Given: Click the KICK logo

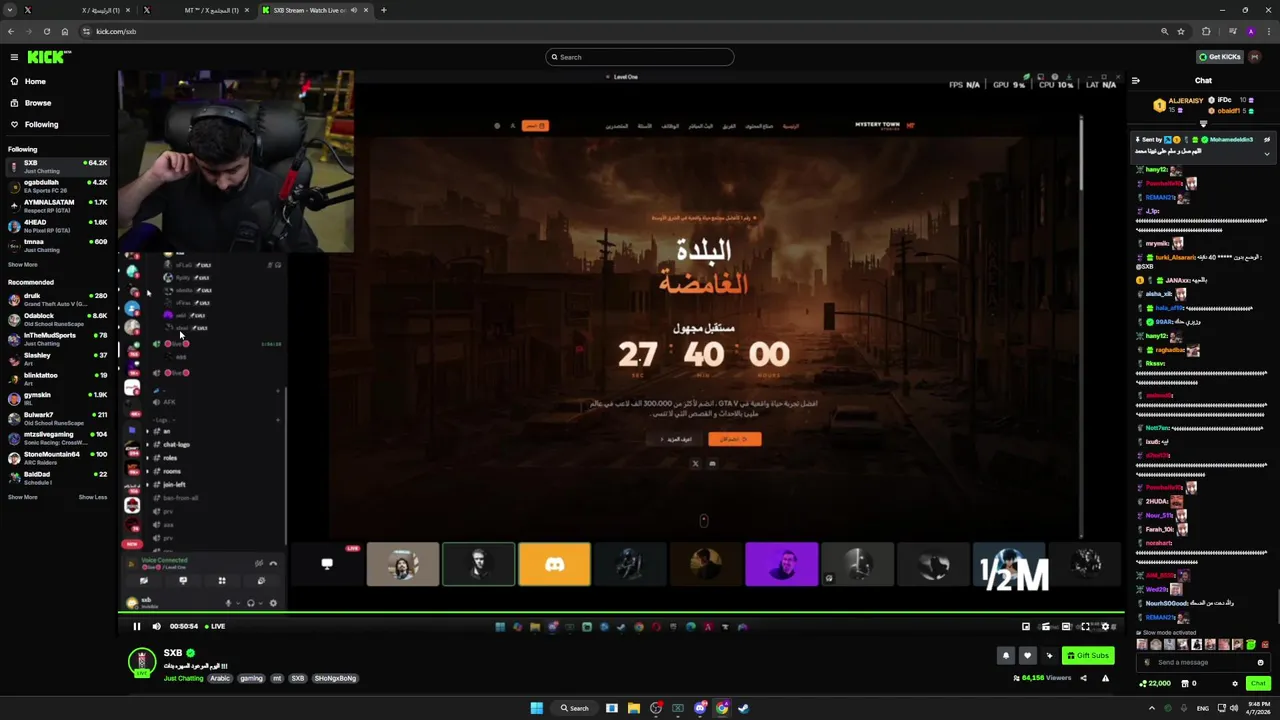Looking at the screenshot, I should tap(48, 57).
